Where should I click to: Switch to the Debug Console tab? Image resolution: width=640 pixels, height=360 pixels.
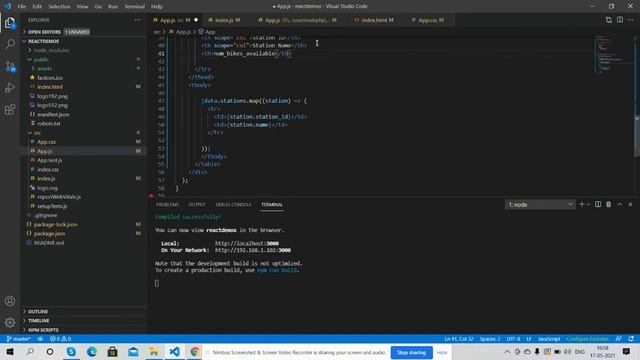pyautogui.click(x=233, y=204)
